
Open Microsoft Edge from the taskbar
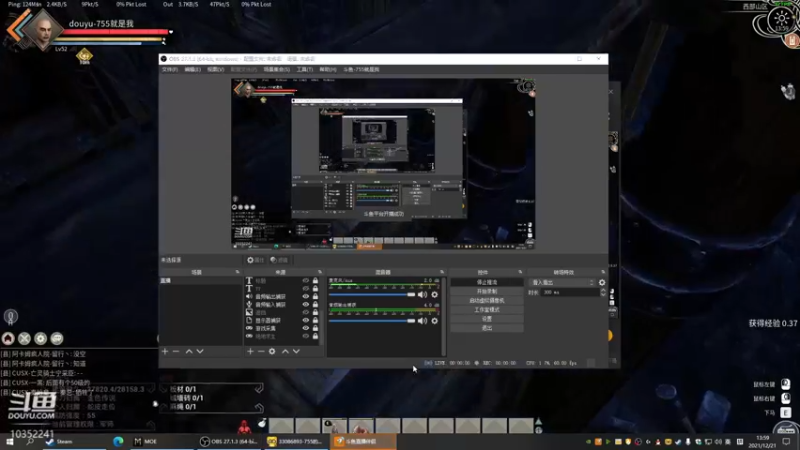[x=118, y=441]
